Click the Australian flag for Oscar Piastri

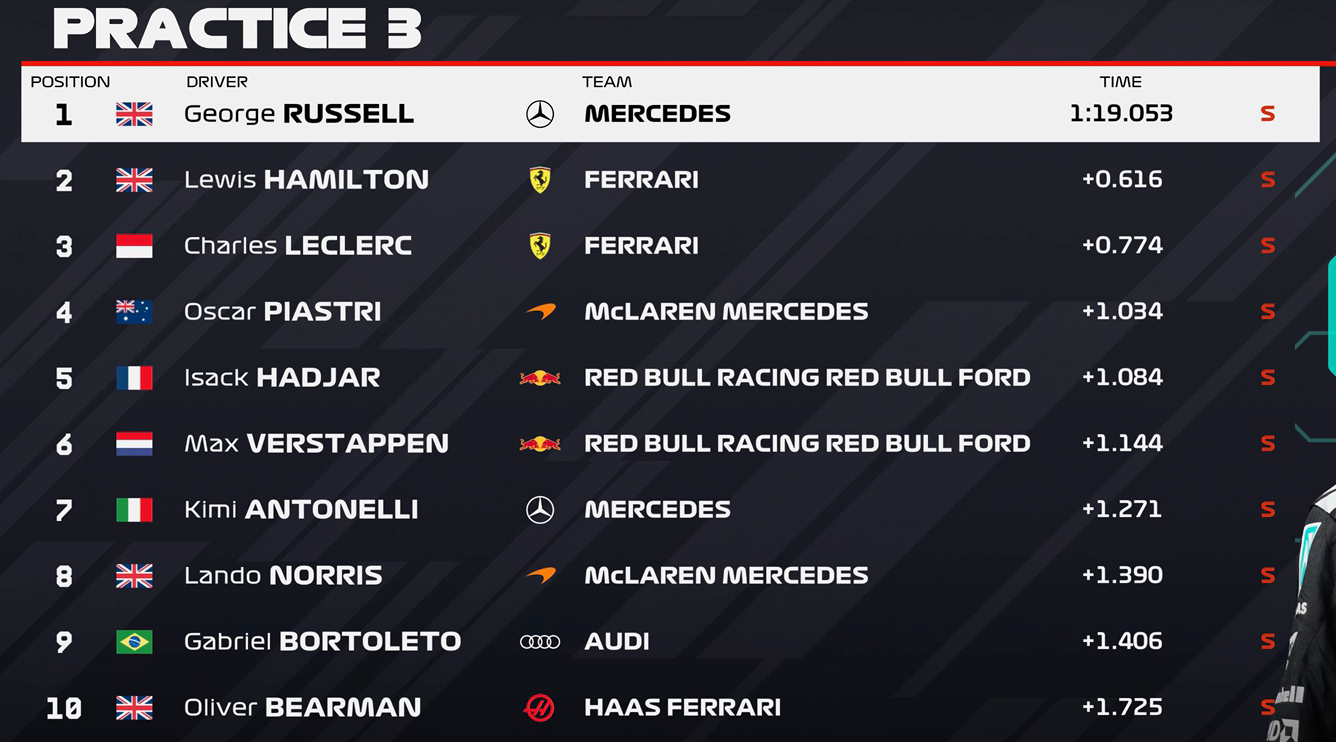tap(134, 312)
